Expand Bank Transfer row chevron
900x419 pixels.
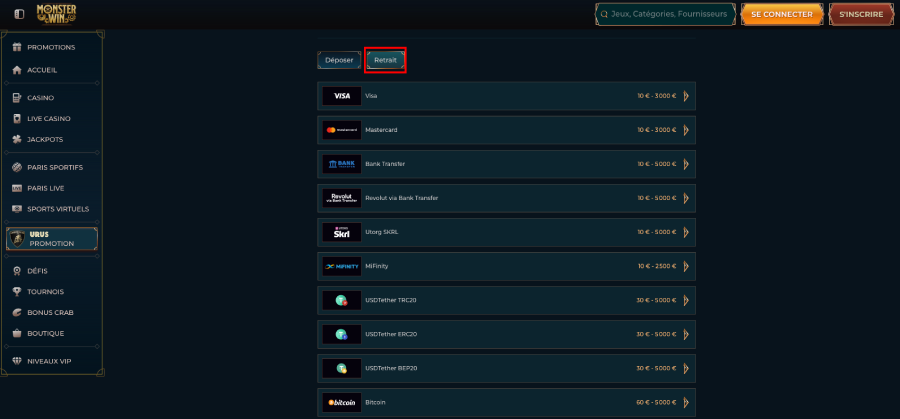click(687, 164)
